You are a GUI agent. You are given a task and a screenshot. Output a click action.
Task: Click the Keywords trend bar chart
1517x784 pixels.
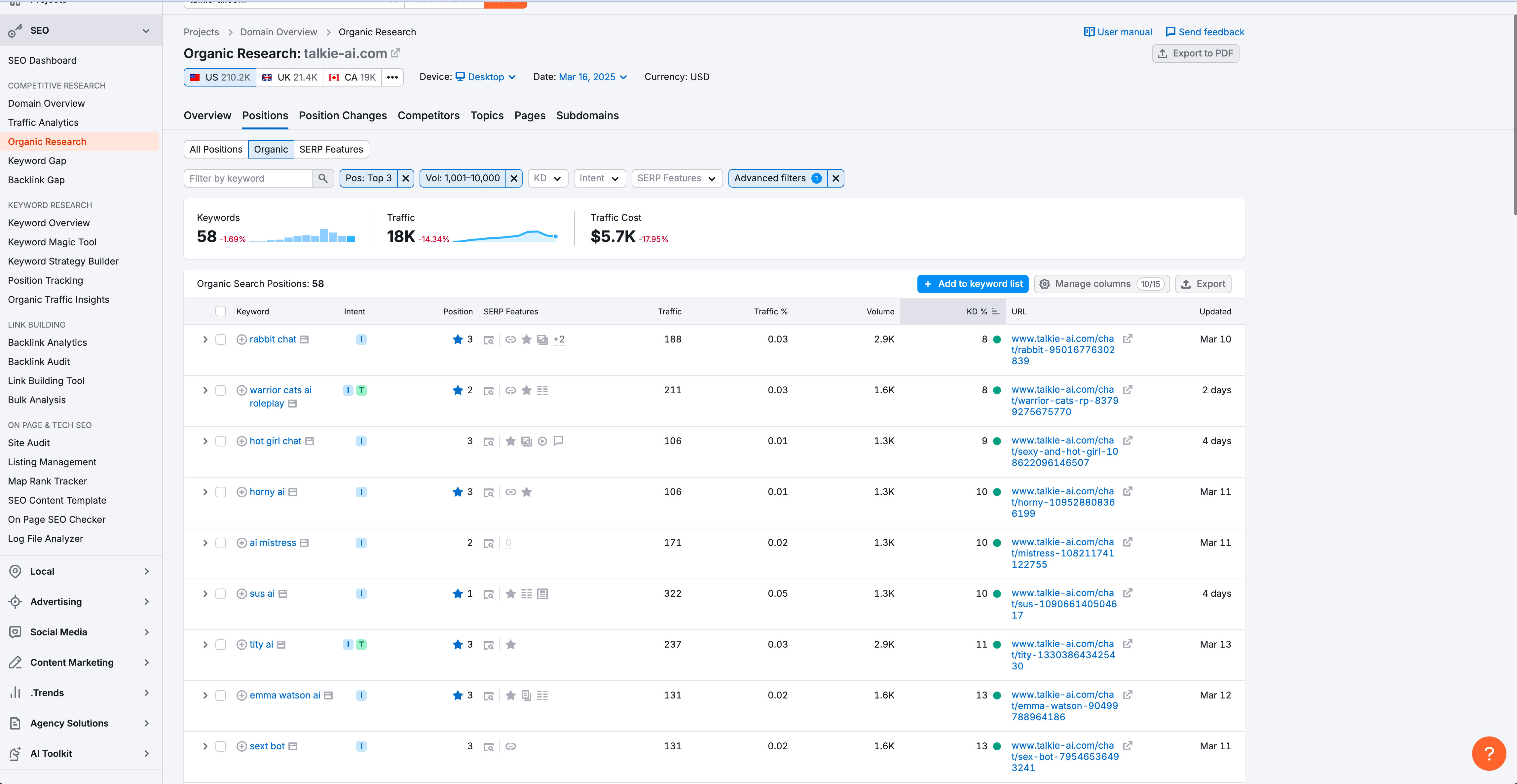click(302, 235)
